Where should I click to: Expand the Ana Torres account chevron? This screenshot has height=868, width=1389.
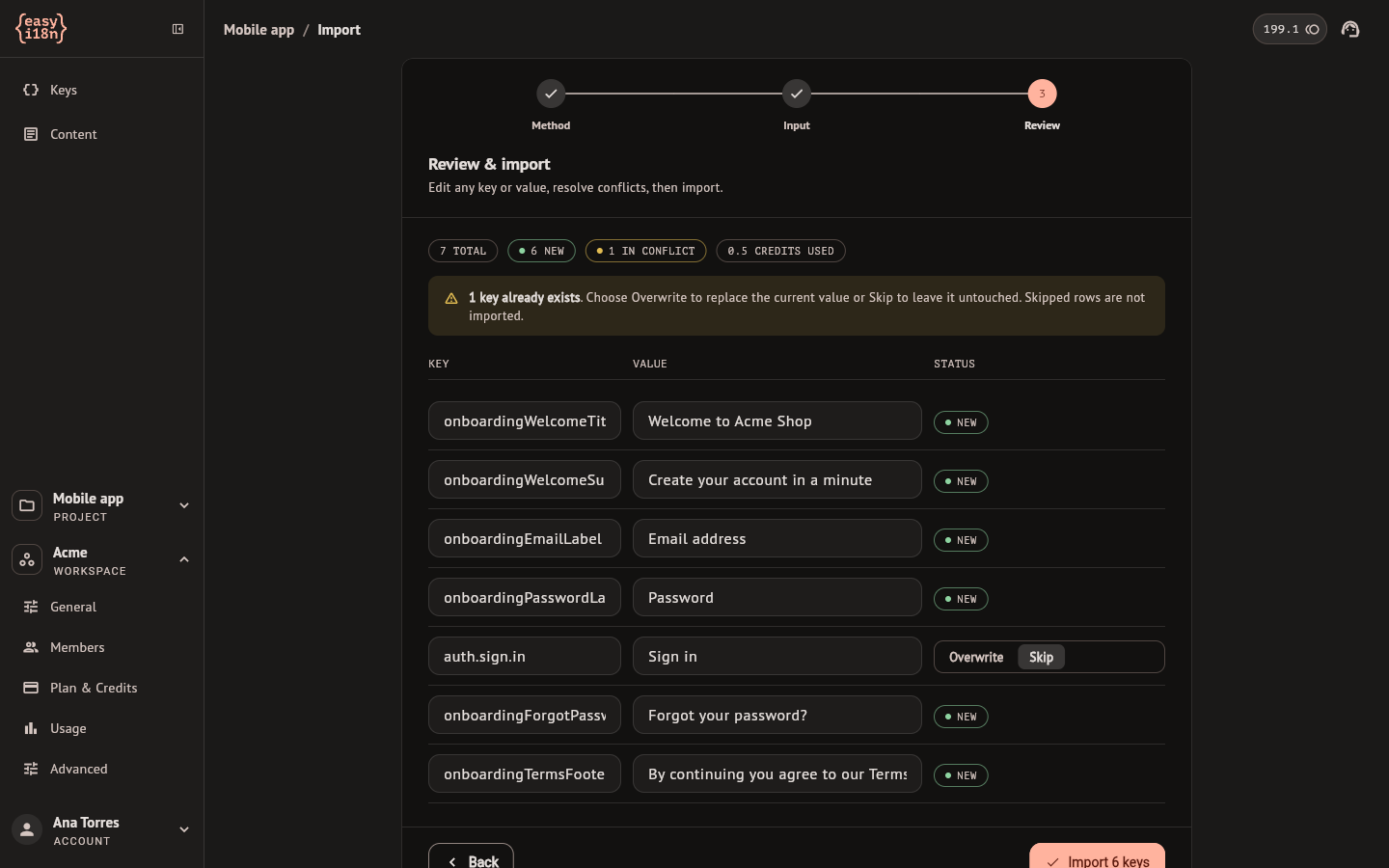(x=184, y=829)
